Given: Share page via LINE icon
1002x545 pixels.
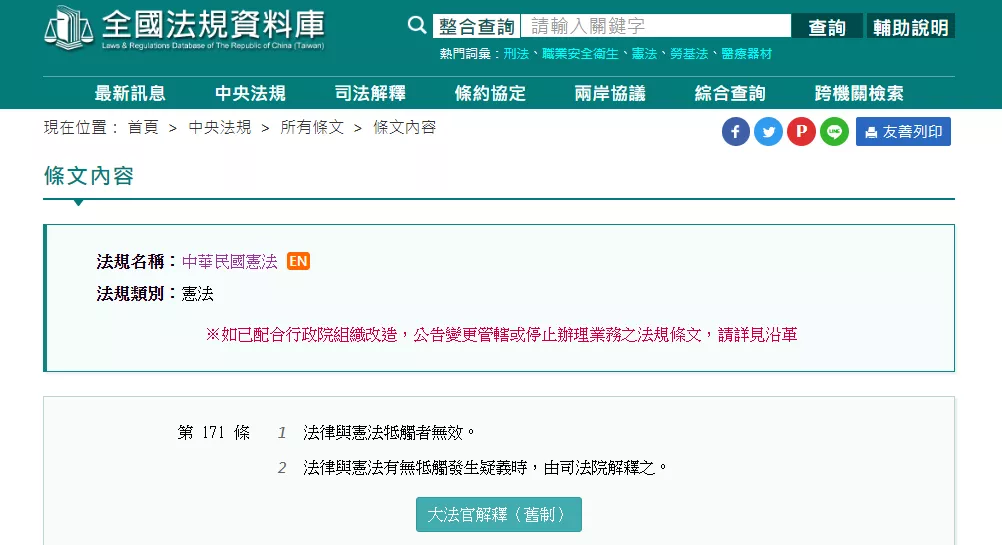Looking at the screenshot, I should pos(834,132).
